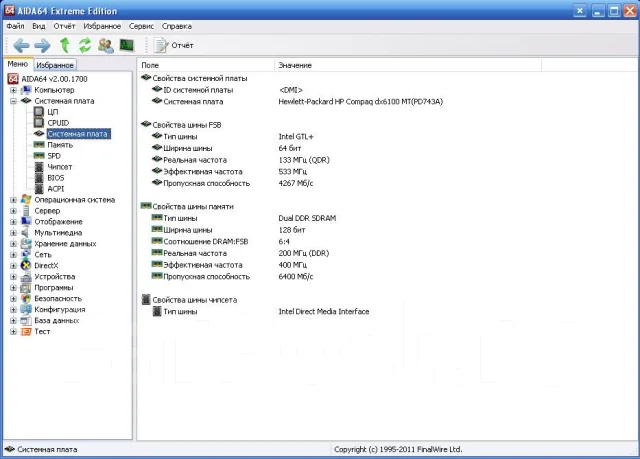
Task: Select the ID системной платы row
Action: 198,90
